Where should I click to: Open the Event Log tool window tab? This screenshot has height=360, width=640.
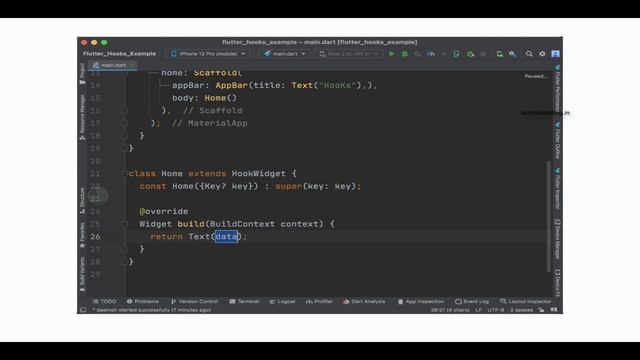[472, 302]
